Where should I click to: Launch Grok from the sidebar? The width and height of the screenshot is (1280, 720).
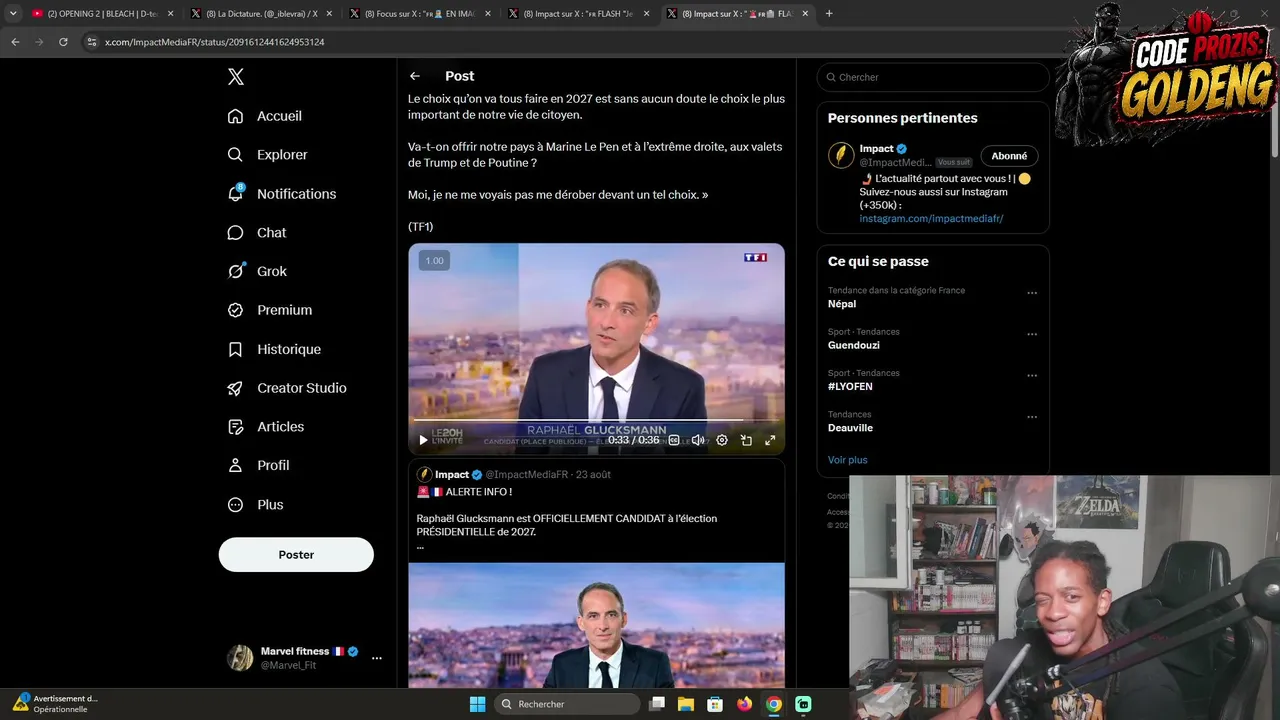[257, 271]
